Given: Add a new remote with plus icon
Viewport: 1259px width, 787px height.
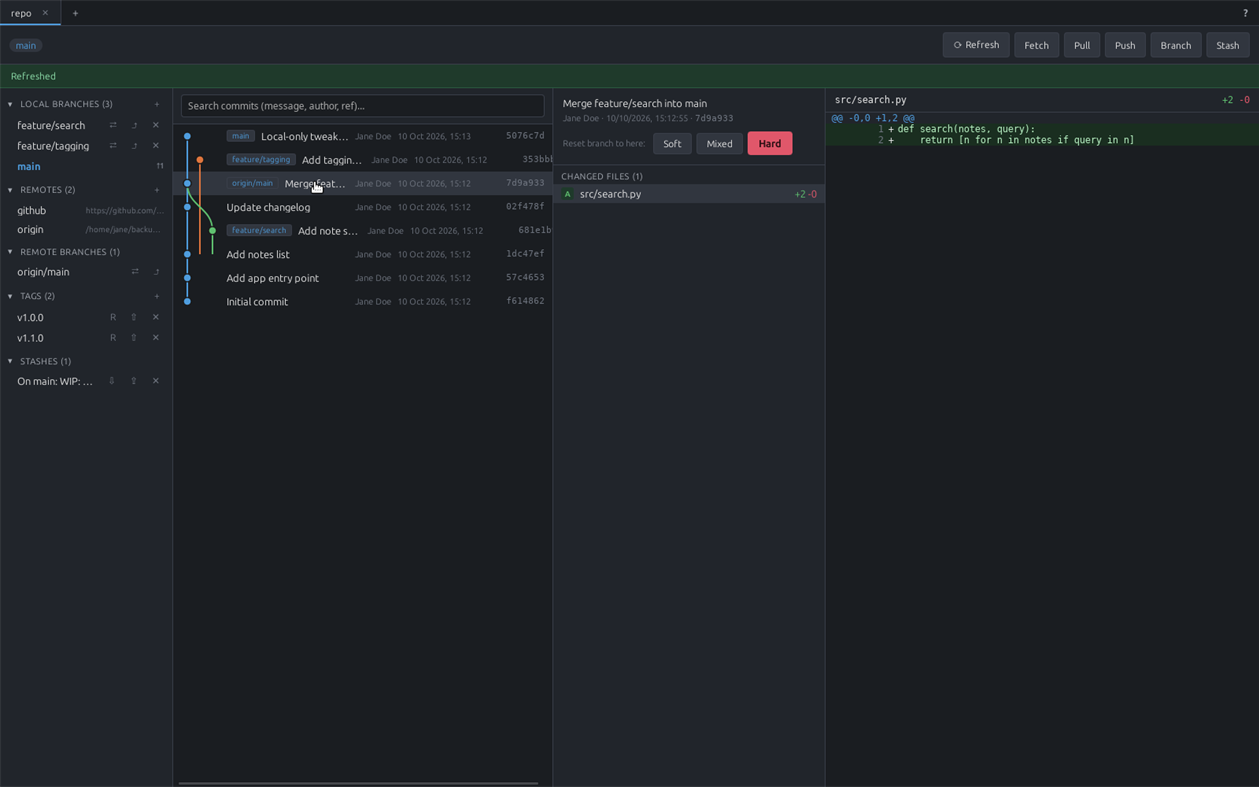Looking at the screenshot, I should (x=156, y=190).
